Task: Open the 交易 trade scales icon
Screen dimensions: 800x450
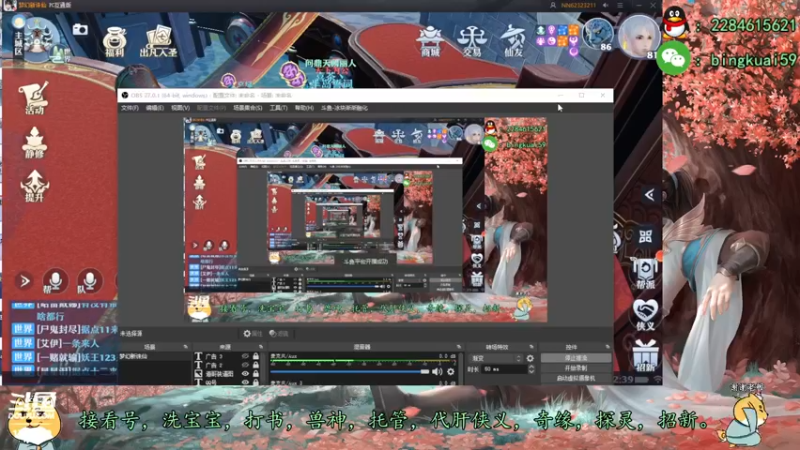Action: point(471,42)
